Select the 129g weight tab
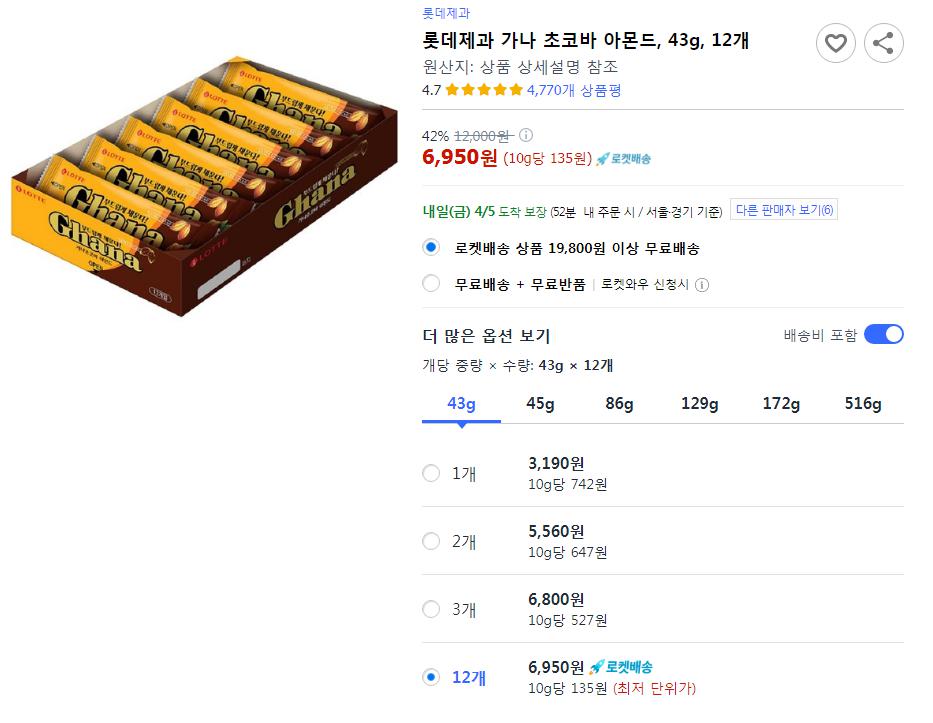933x723 pixels. click(700, 404)
